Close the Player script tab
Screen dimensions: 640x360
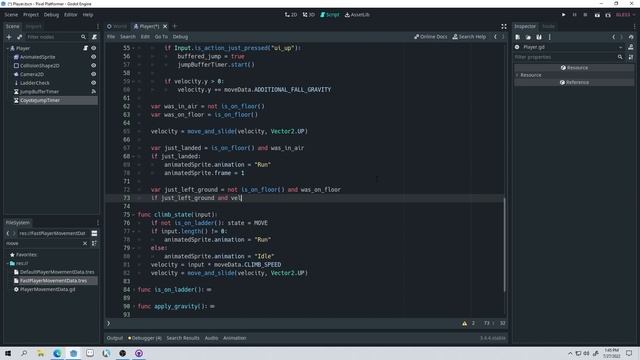pyautogui.click(x=165, y=26)
